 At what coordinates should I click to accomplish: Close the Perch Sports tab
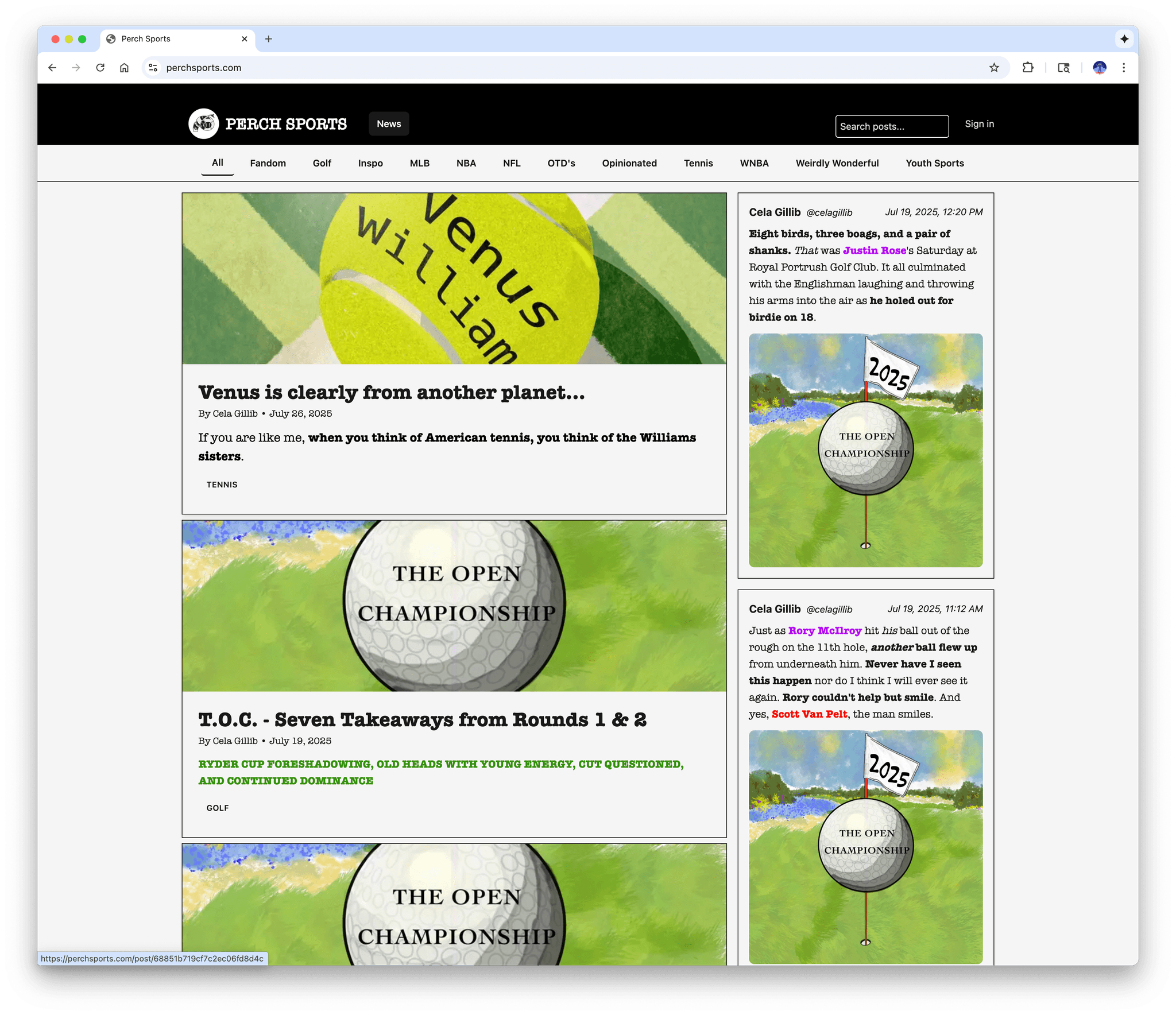(245, 39)
